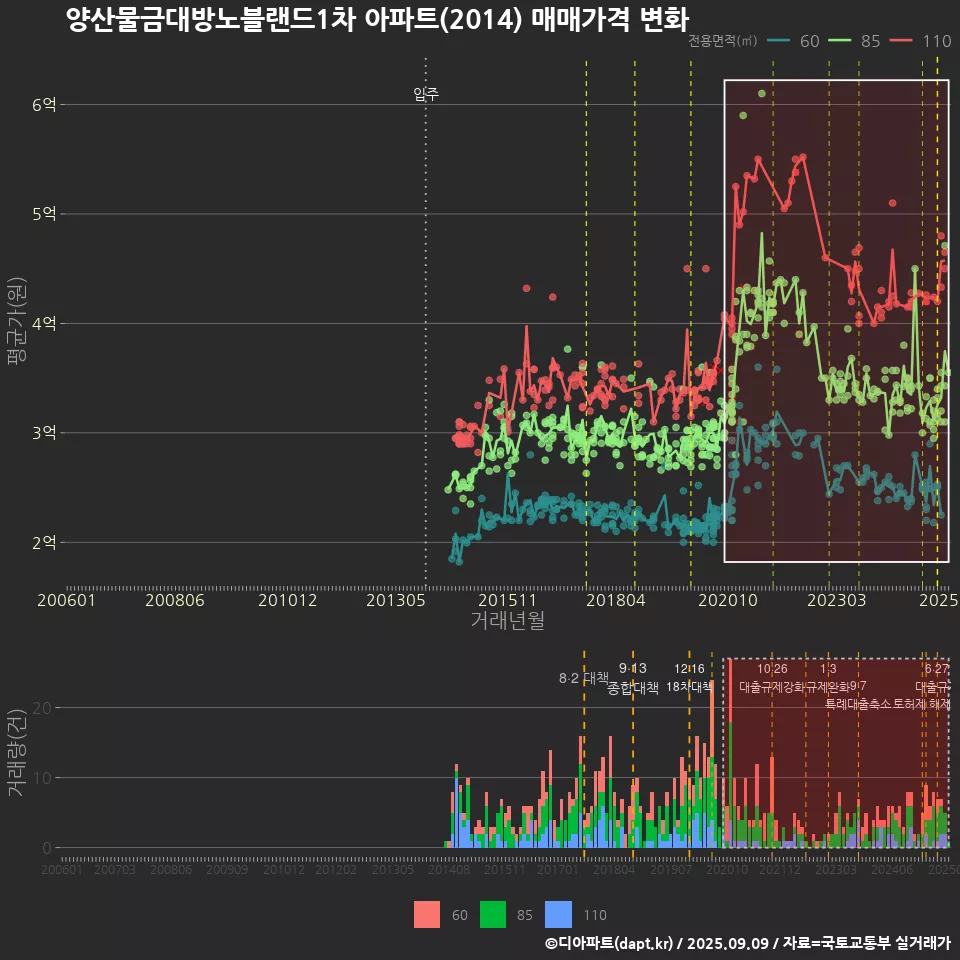This screenshot has width=960, height=960.
Task: Click the 입주 move-in marker label
Action: [426, 94]
